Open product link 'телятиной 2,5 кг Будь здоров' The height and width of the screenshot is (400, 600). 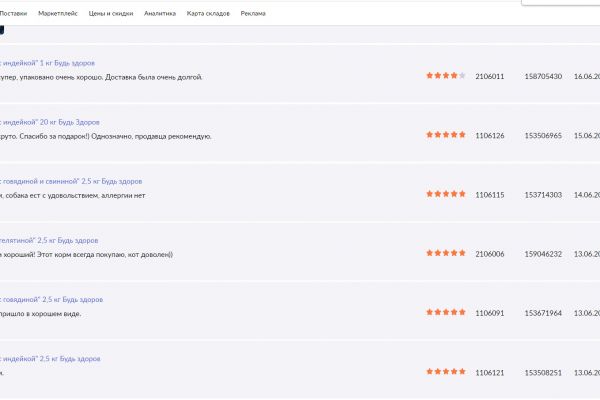tap(49, 240)
